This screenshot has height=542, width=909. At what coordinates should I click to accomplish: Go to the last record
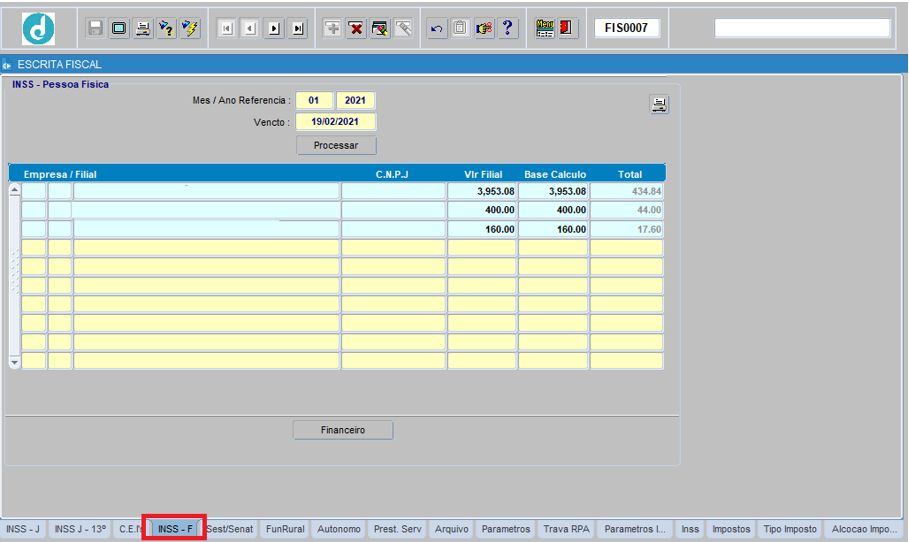tap(298, 29)
